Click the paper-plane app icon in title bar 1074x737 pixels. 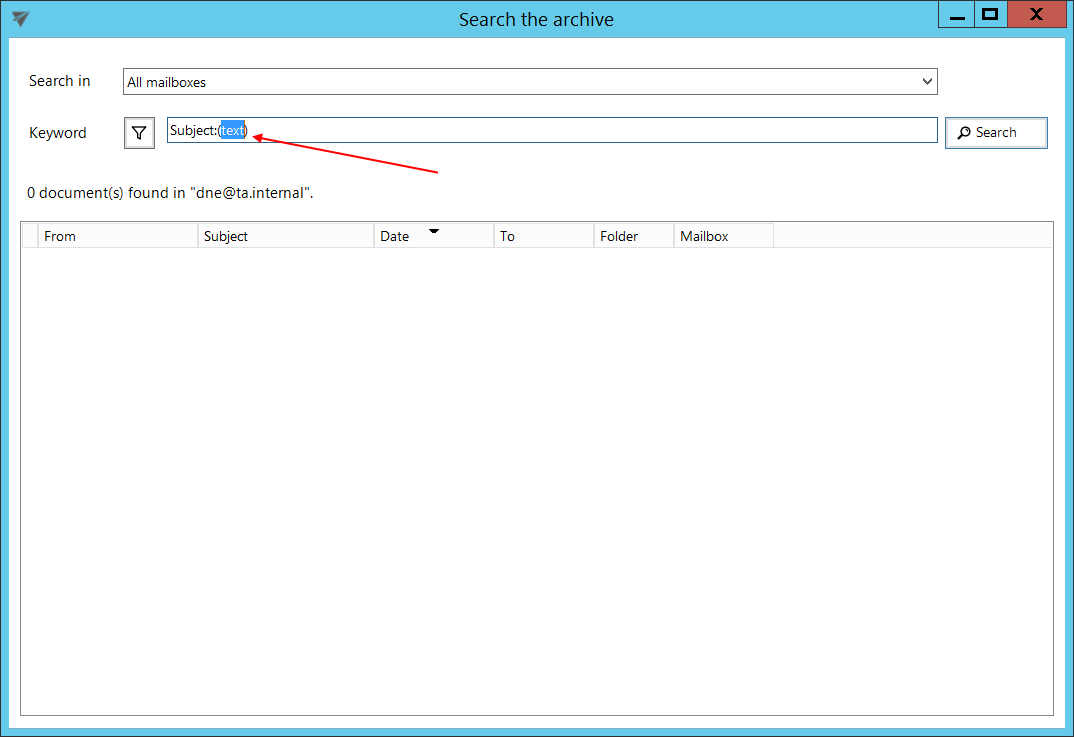coord(20,19)
